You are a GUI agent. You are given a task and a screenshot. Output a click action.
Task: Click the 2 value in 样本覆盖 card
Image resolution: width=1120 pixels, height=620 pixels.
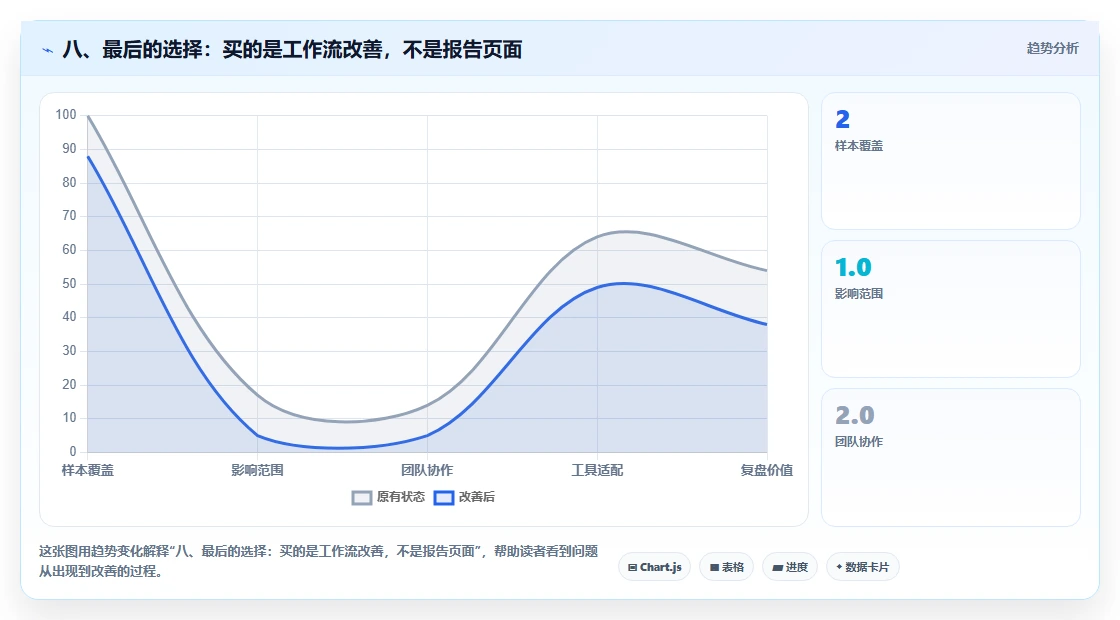[x=843, y=119]
